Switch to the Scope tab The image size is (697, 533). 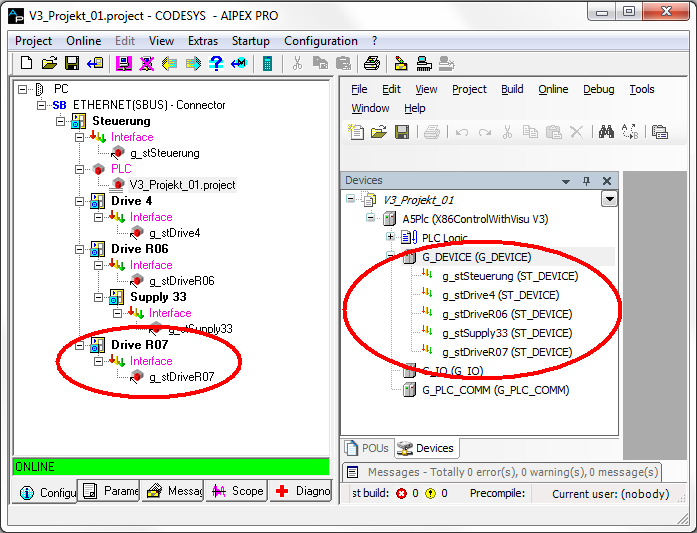tap(236, 491)
